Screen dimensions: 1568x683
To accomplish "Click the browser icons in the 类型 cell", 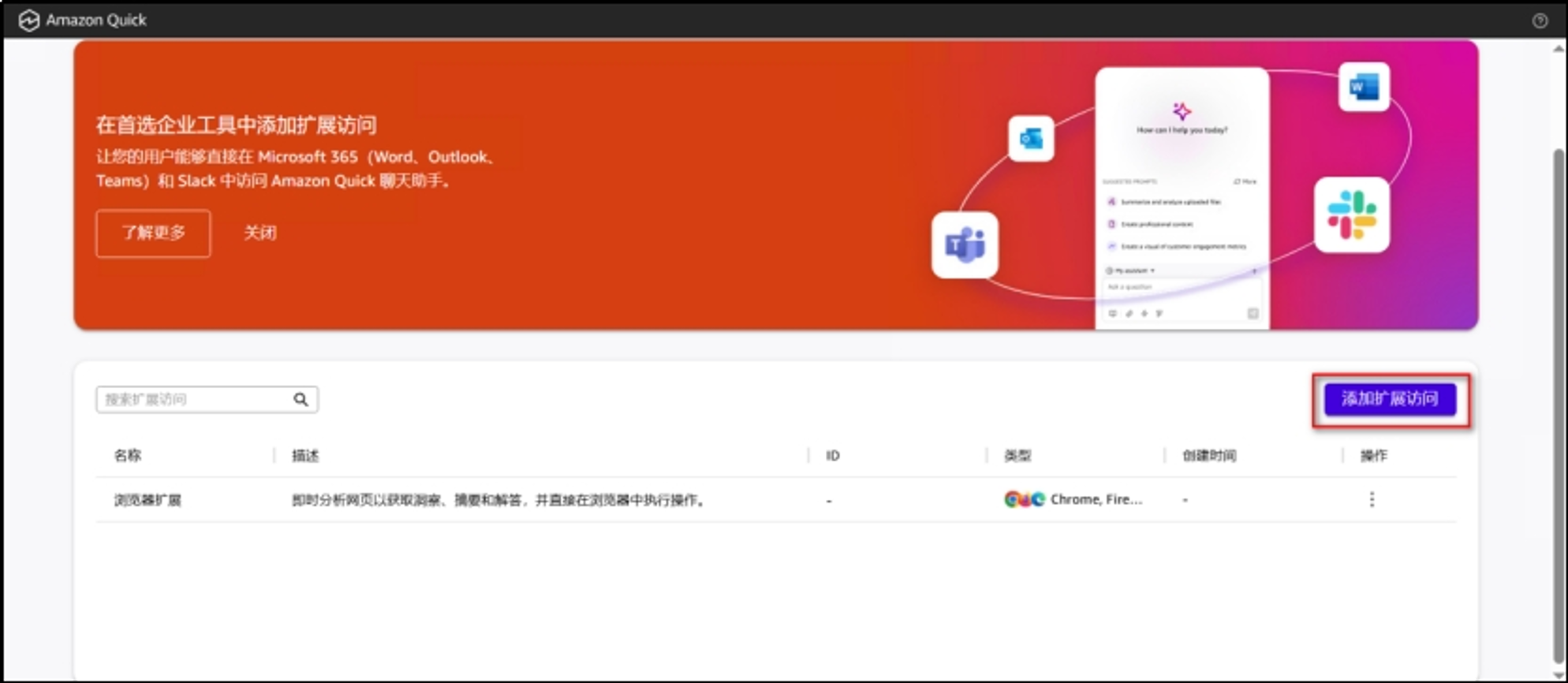I will pyautogui.click(x=1024, y=499).
